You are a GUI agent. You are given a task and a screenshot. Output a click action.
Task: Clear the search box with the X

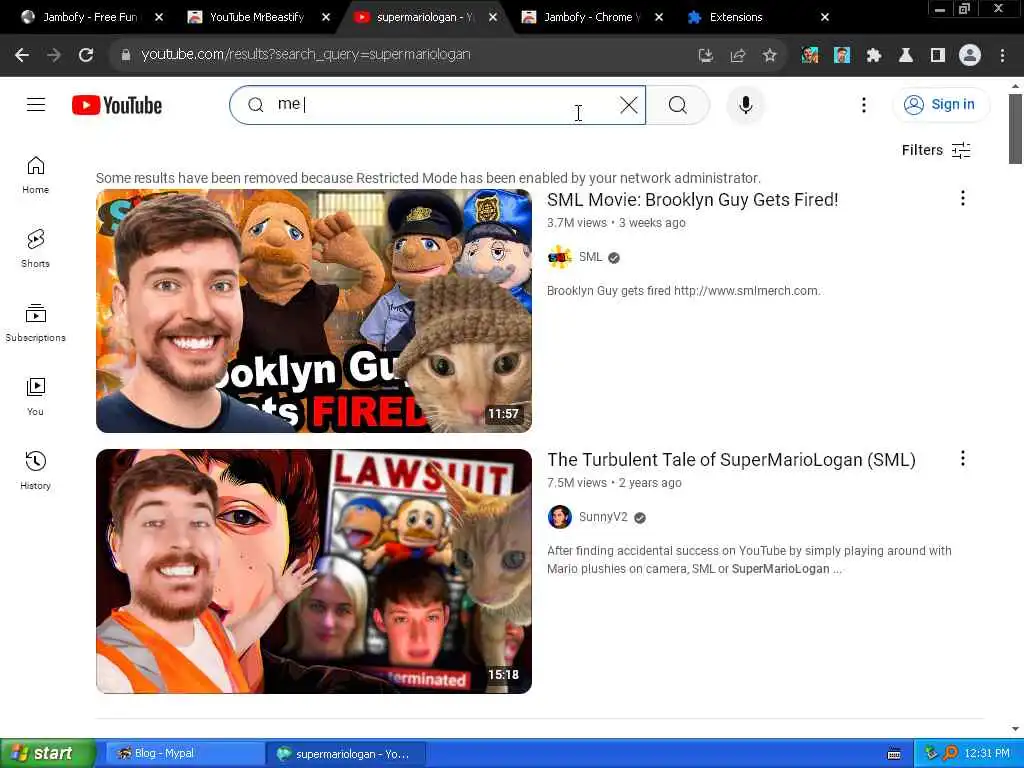[x=628, y=104]
